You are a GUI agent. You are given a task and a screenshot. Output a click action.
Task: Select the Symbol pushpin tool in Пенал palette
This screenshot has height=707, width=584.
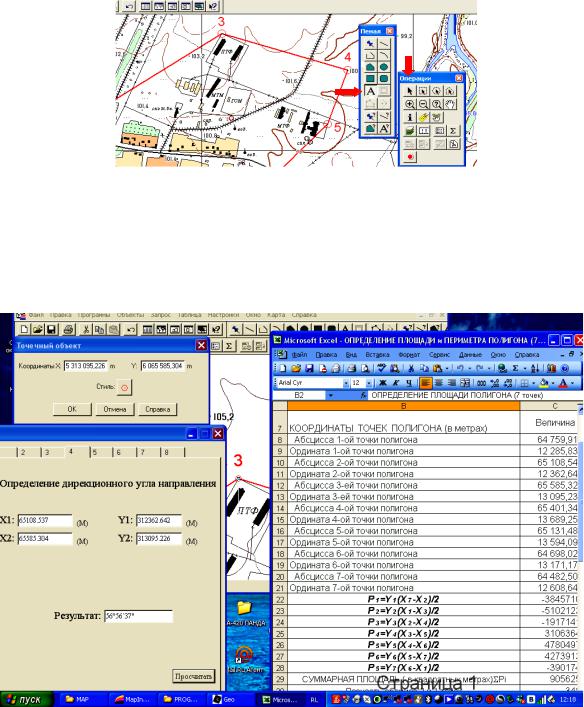370,44
